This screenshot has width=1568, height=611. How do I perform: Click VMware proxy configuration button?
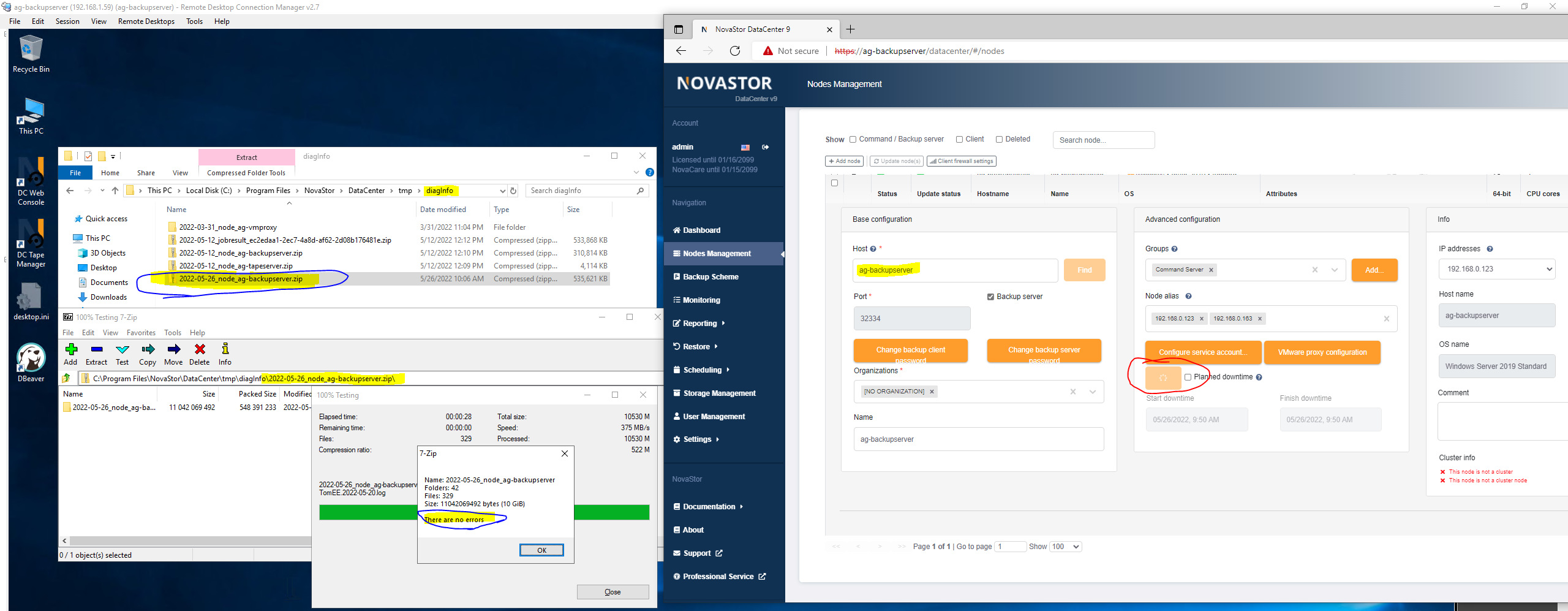(x=1322, y=352)
